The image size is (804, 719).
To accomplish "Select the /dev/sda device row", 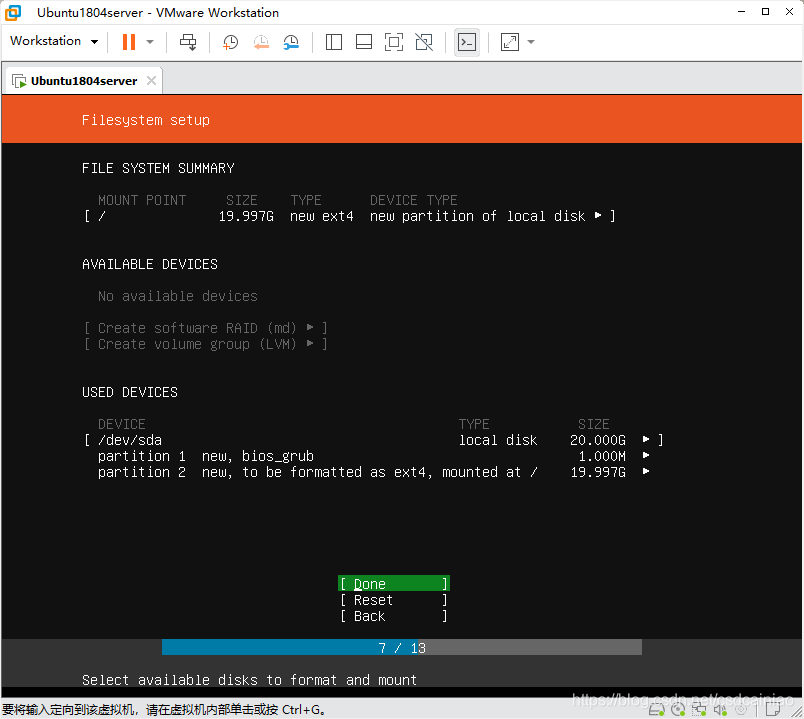I will pyautogui.click(x=374, y=440).
